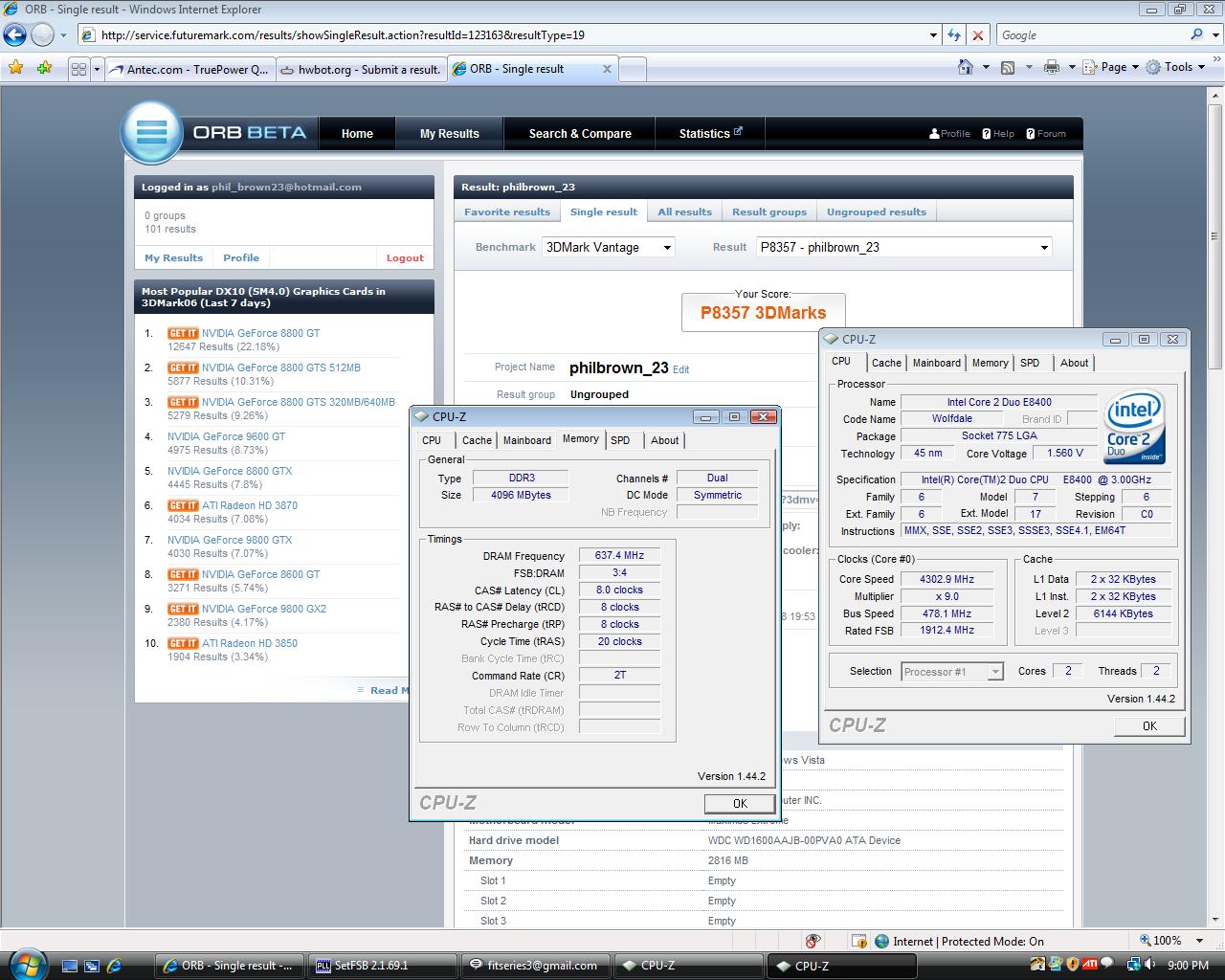Switch to the hwbot.org Submit a result tab
Screen dimensions: 1225x980
click(x=361, y=69)
